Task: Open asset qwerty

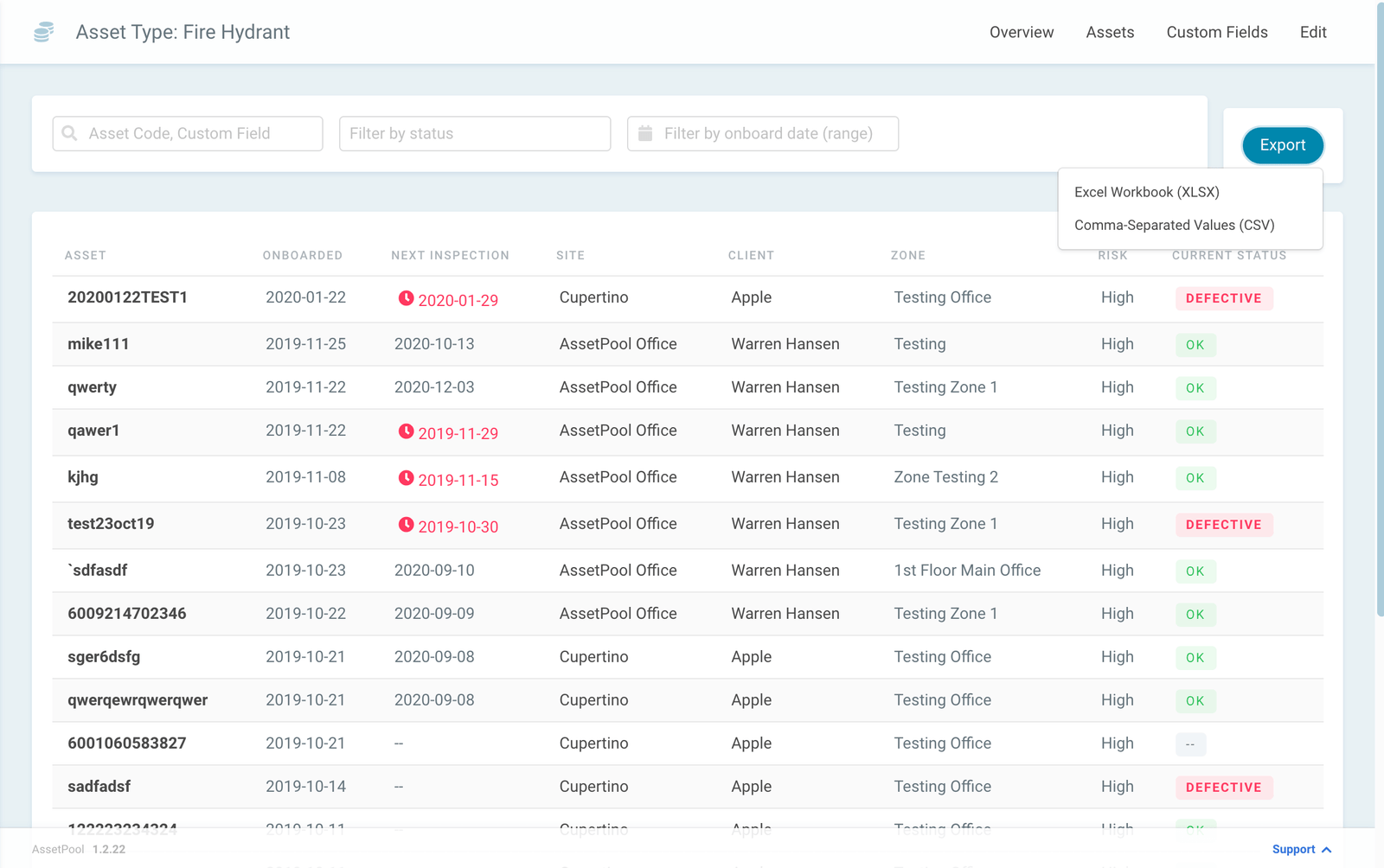Action: click(x=93, y=387)
